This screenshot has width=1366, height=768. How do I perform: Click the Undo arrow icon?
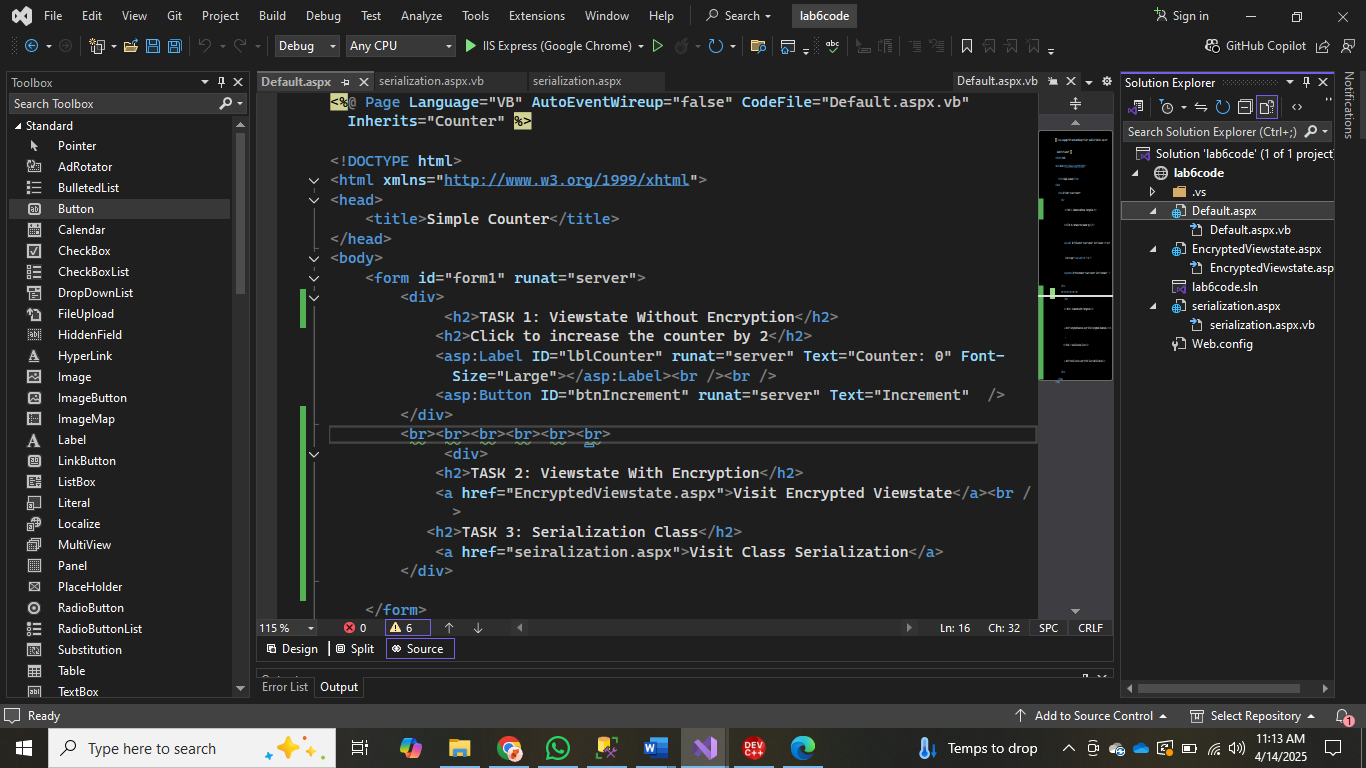pyautogui.click(x=204, y=46)
